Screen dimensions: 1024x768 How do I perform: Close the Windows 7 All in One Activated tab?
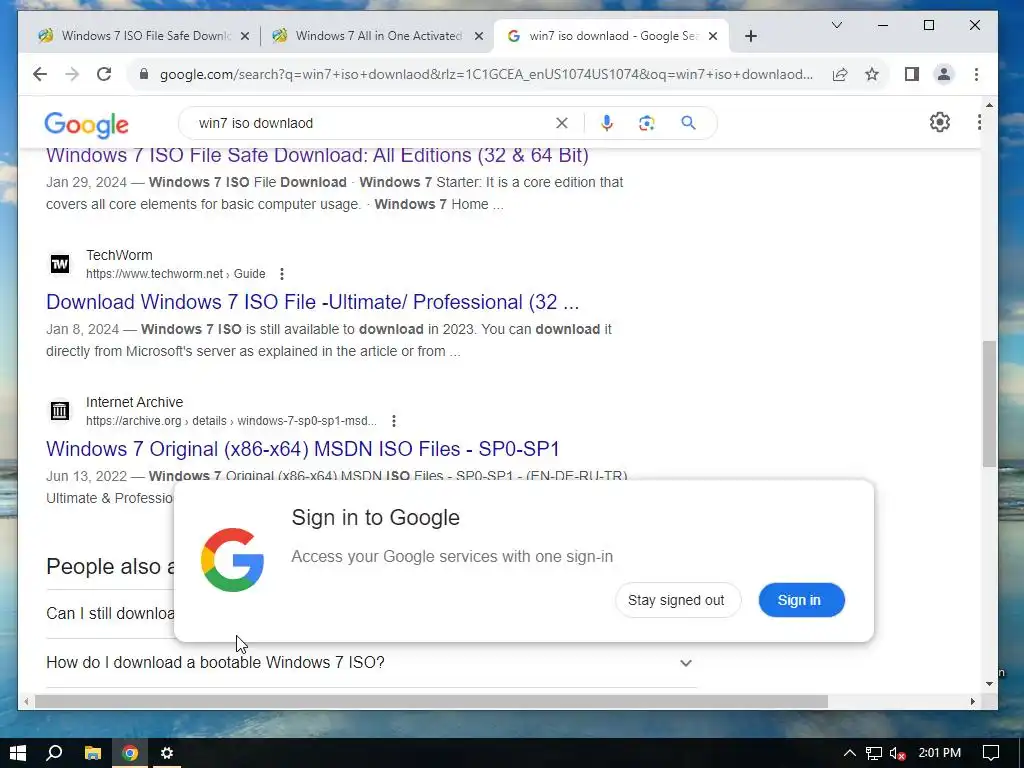pyautogui.click(x=479, y=36)
